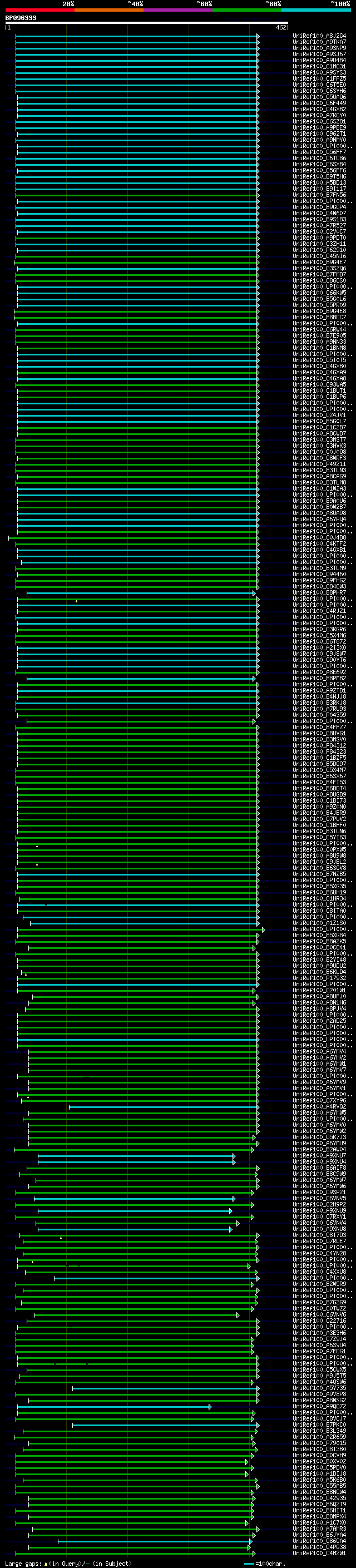Select label UniRef100_B6HIT1

[x=319, y=1510]
